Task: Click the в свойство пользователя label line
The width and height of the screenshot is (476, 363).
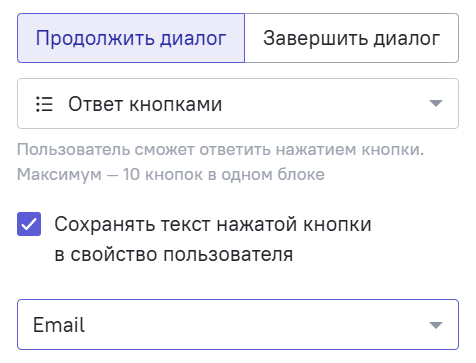Action: point(174,255)
